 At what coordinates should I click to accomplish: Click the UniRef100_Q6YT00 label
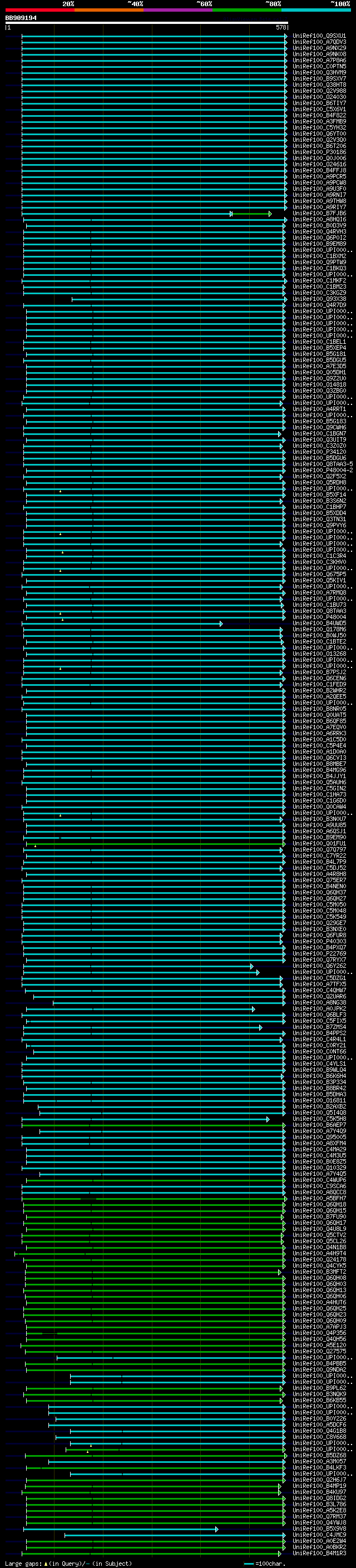[x=319, y=134]
